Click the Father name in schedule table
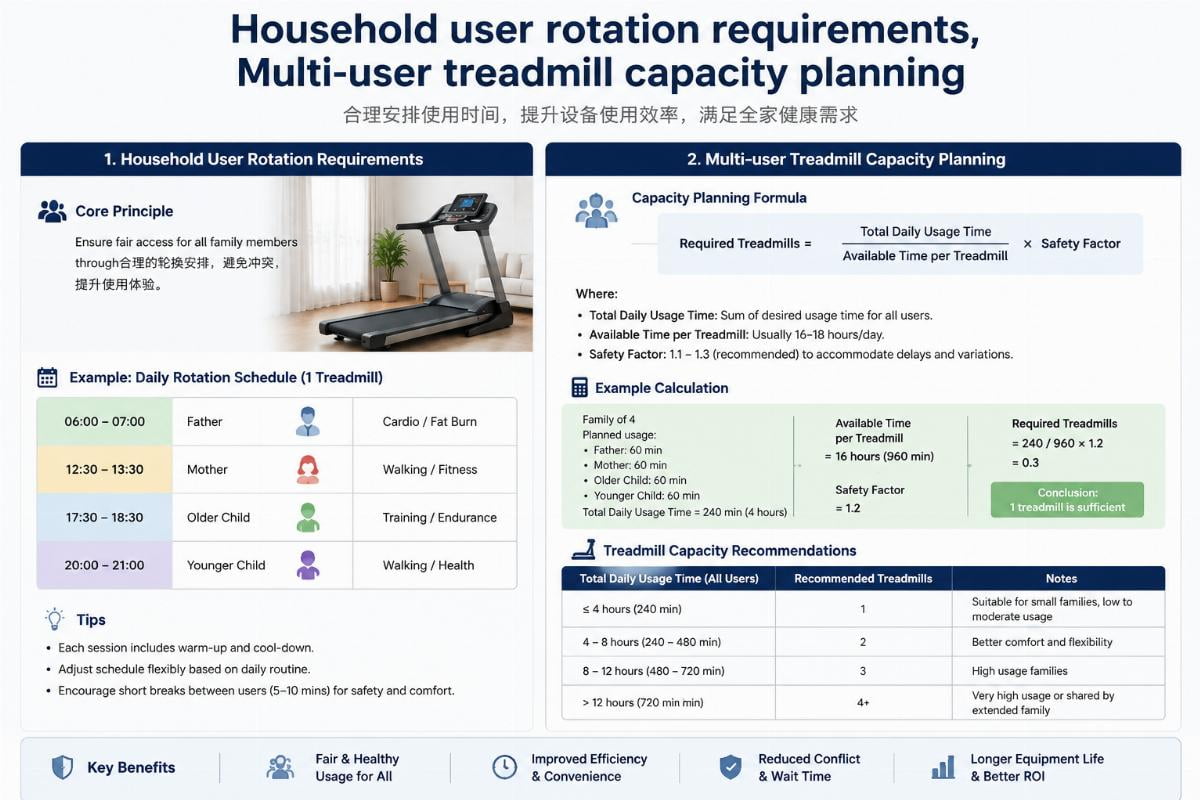This screenshot has width=1200, height=800. point(205,421)
